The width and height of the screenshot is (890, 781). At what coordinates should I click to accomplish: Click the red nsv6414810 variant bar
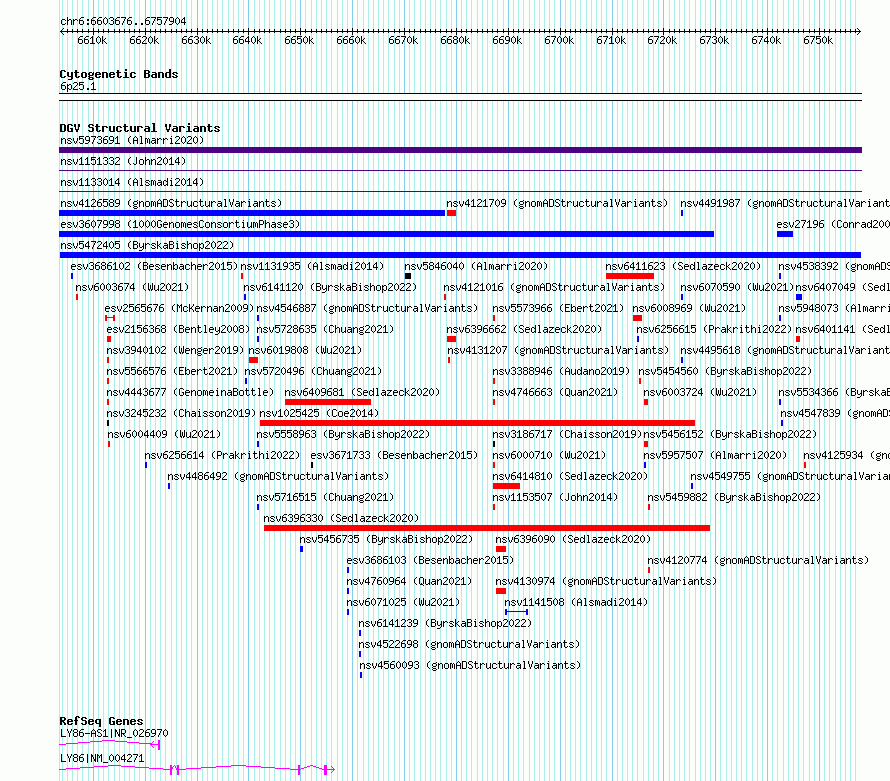(x=506, y=486)
